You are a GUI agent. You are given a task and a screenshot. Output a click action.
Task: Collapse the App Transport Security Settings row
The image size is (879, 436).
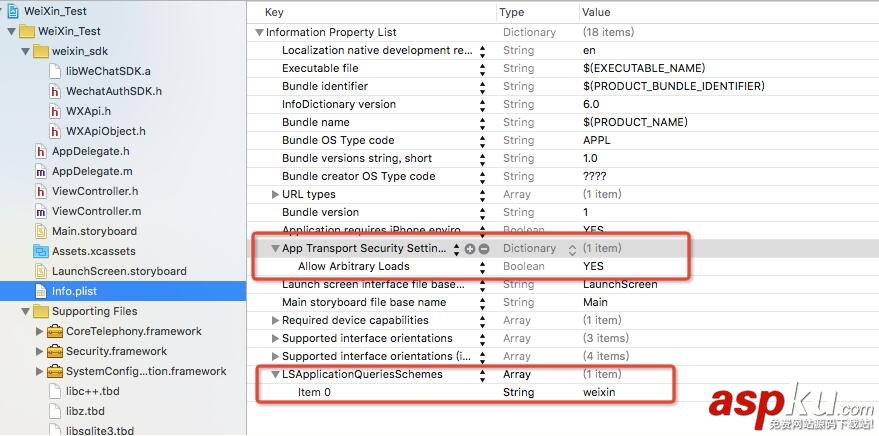click(275, 248)
